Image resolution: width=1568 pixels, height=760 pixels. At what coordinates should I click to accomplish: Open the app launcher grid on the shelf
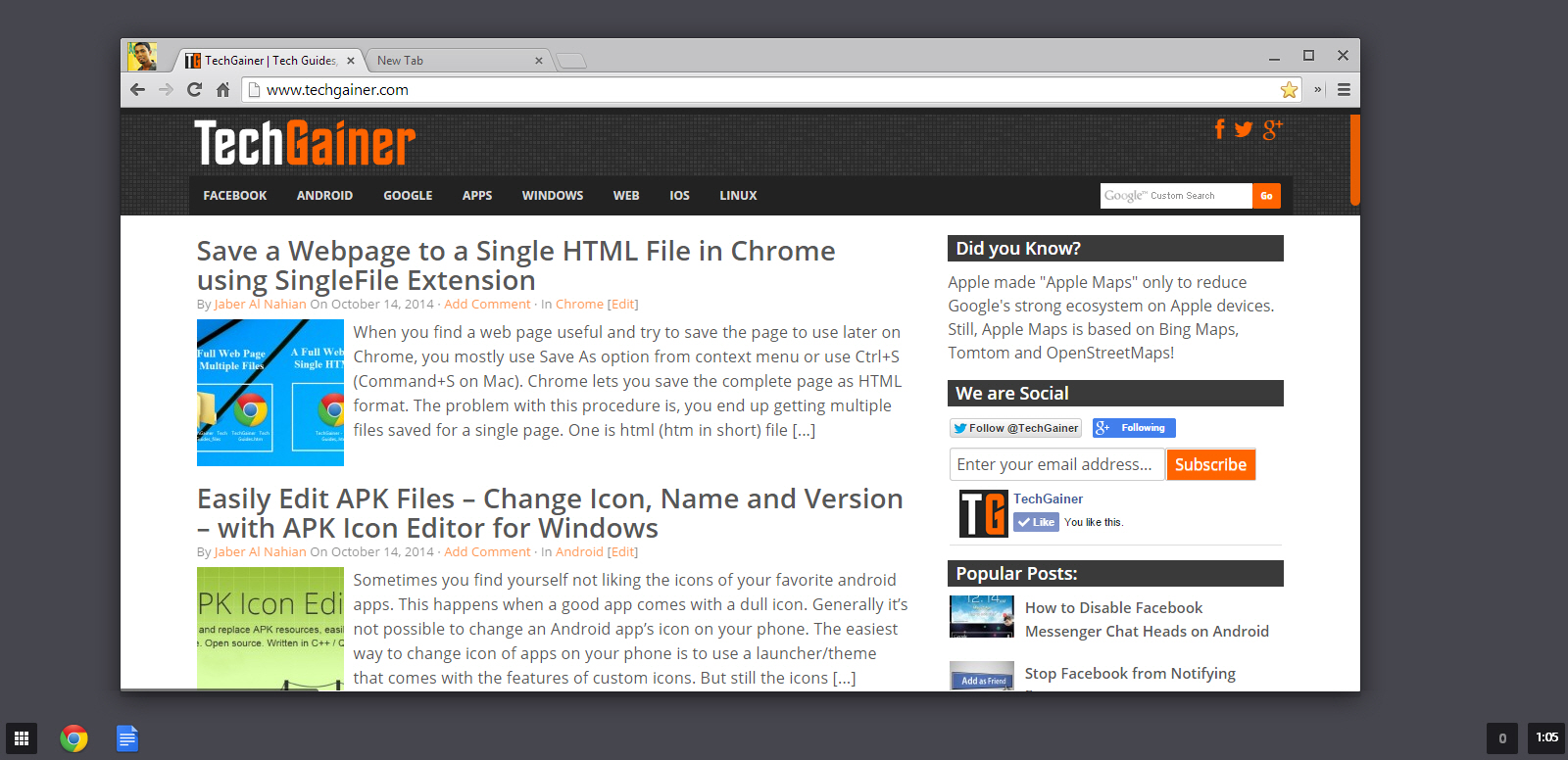pos(22,738)
